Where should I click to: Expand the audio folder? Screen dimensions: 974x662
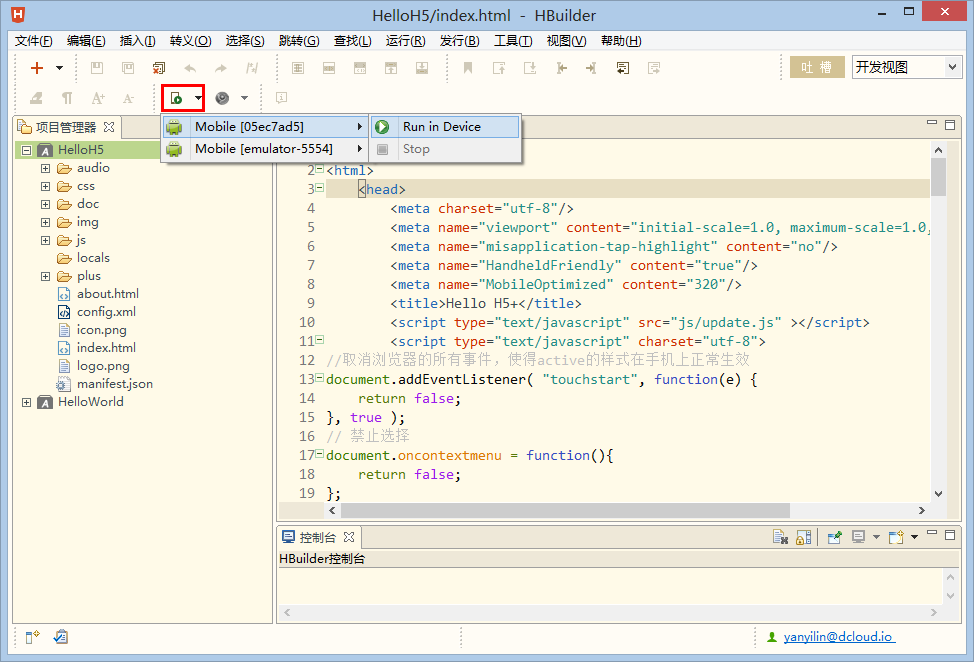pyautogui.click(x=45, y=168)
